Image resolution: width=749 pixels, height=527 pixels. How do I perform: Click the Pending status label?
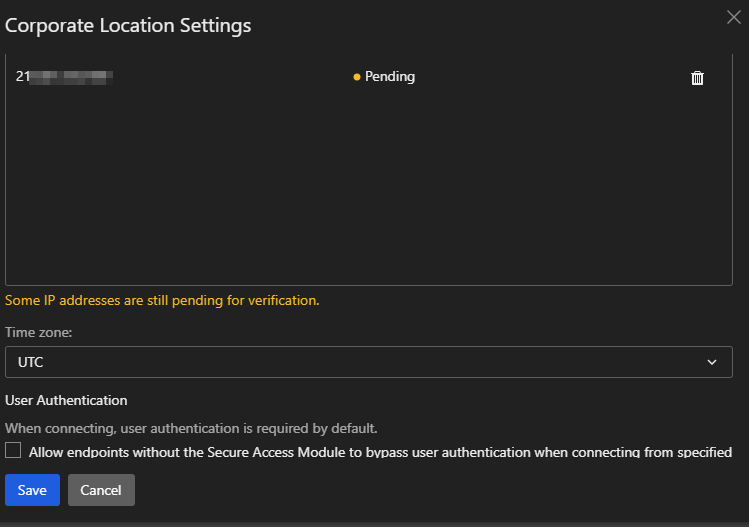[x=389, y=77]
